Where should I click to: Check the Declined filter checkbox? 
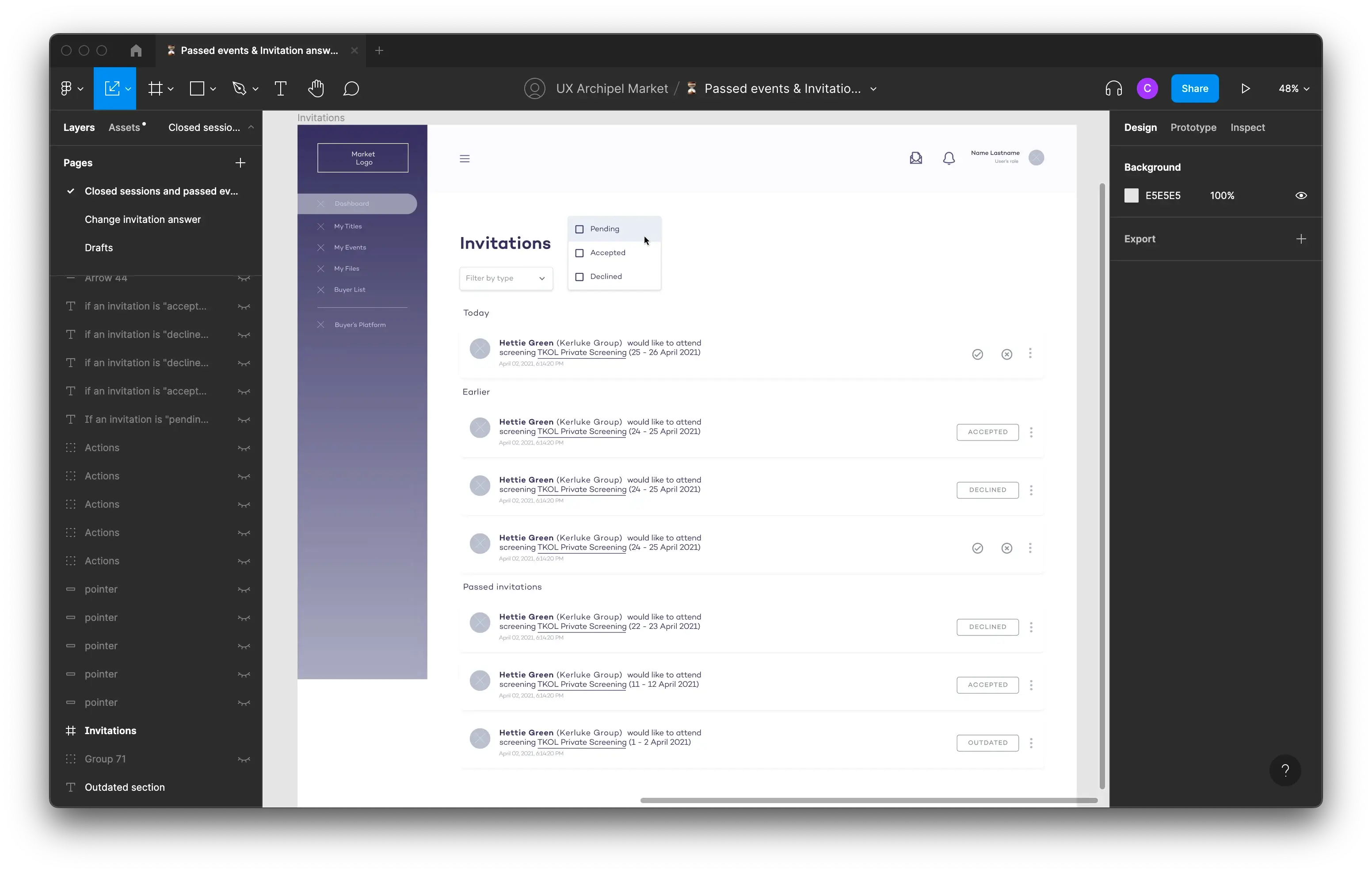click(579, 277)
